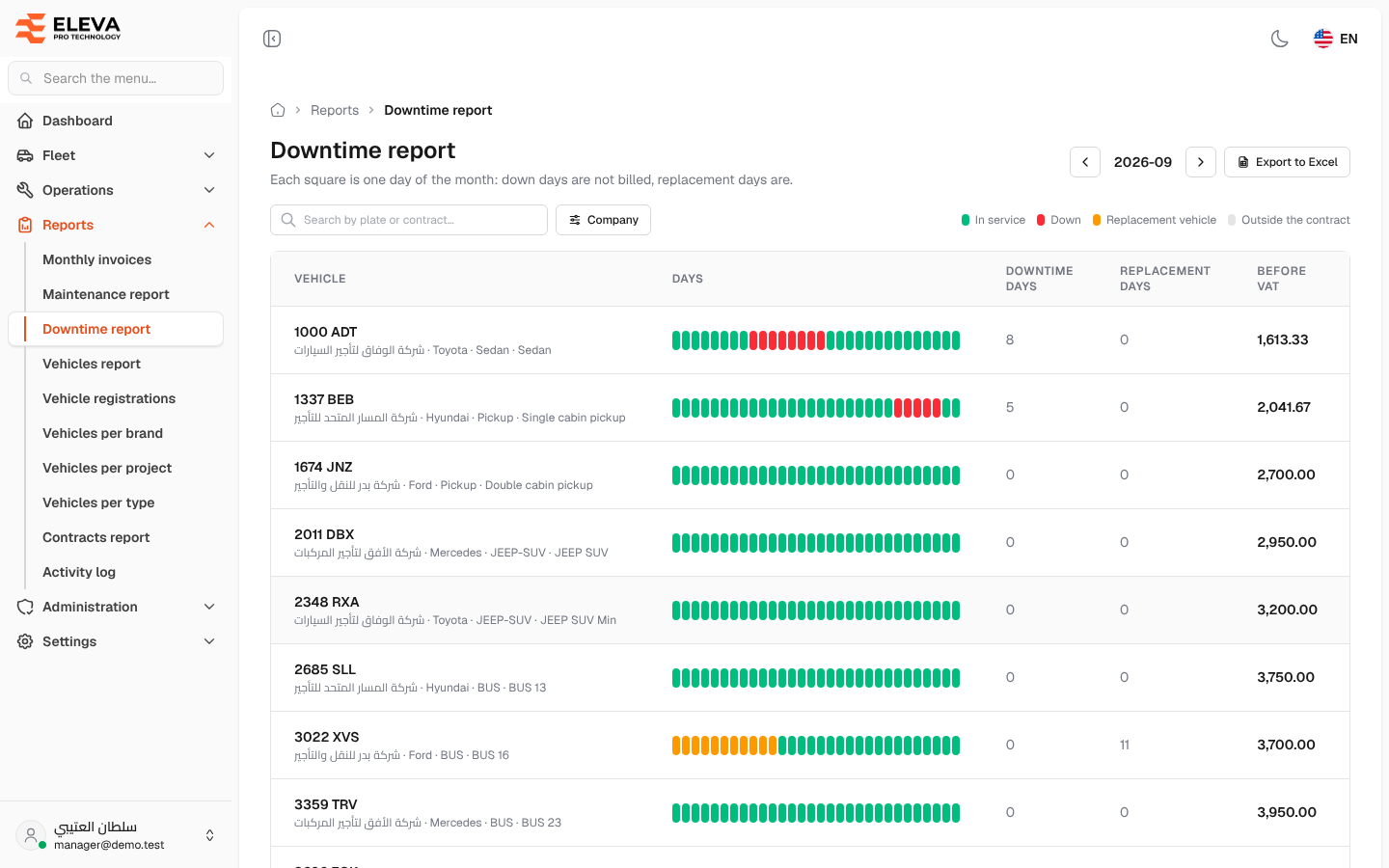Select vehicle plate 1674 JNZ
The image size is (1389, 868).
tap(323, 467)
